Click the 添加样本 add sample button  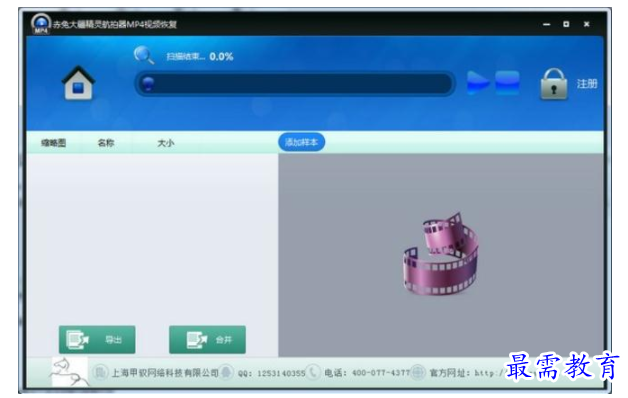[302, 142]
